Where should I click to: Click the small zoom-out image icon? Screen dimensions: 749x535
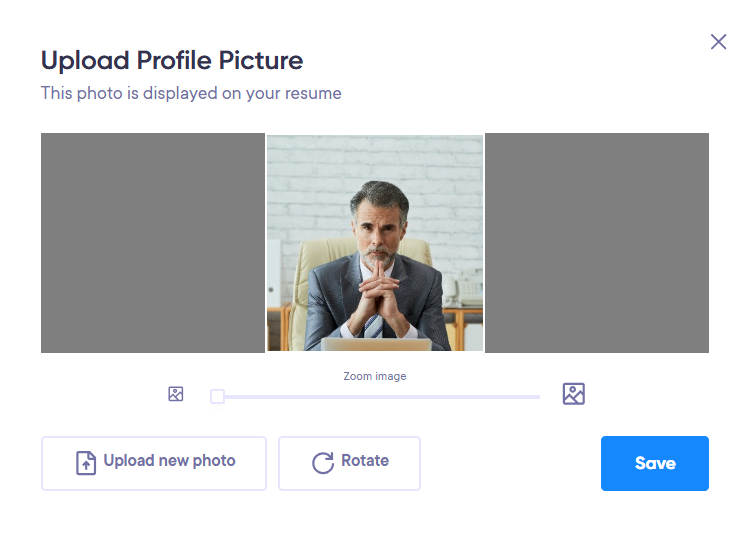tap(176, 394)
